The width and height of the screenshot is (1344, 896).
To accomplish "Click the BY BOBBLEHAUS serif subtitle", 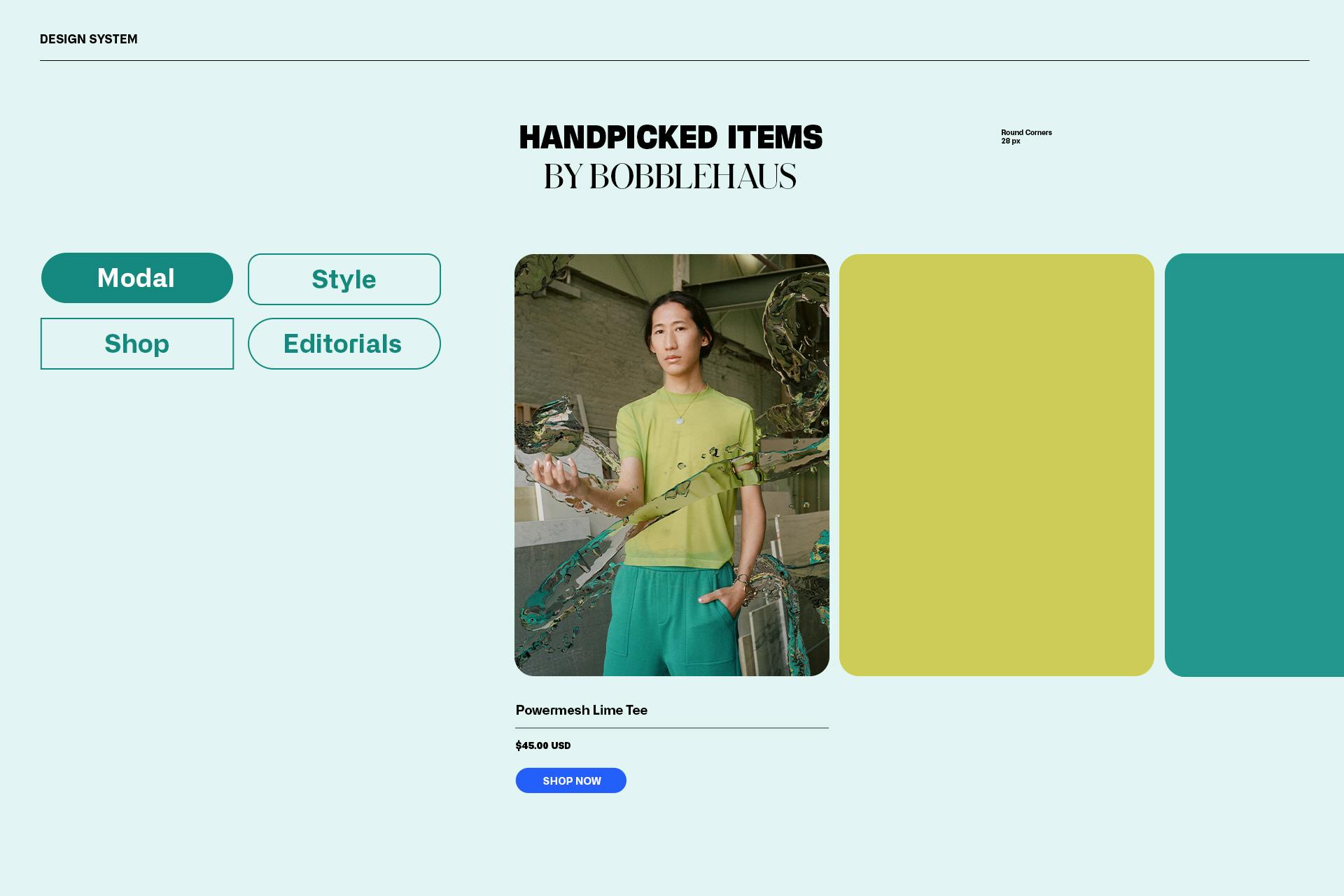I will 671,176.
